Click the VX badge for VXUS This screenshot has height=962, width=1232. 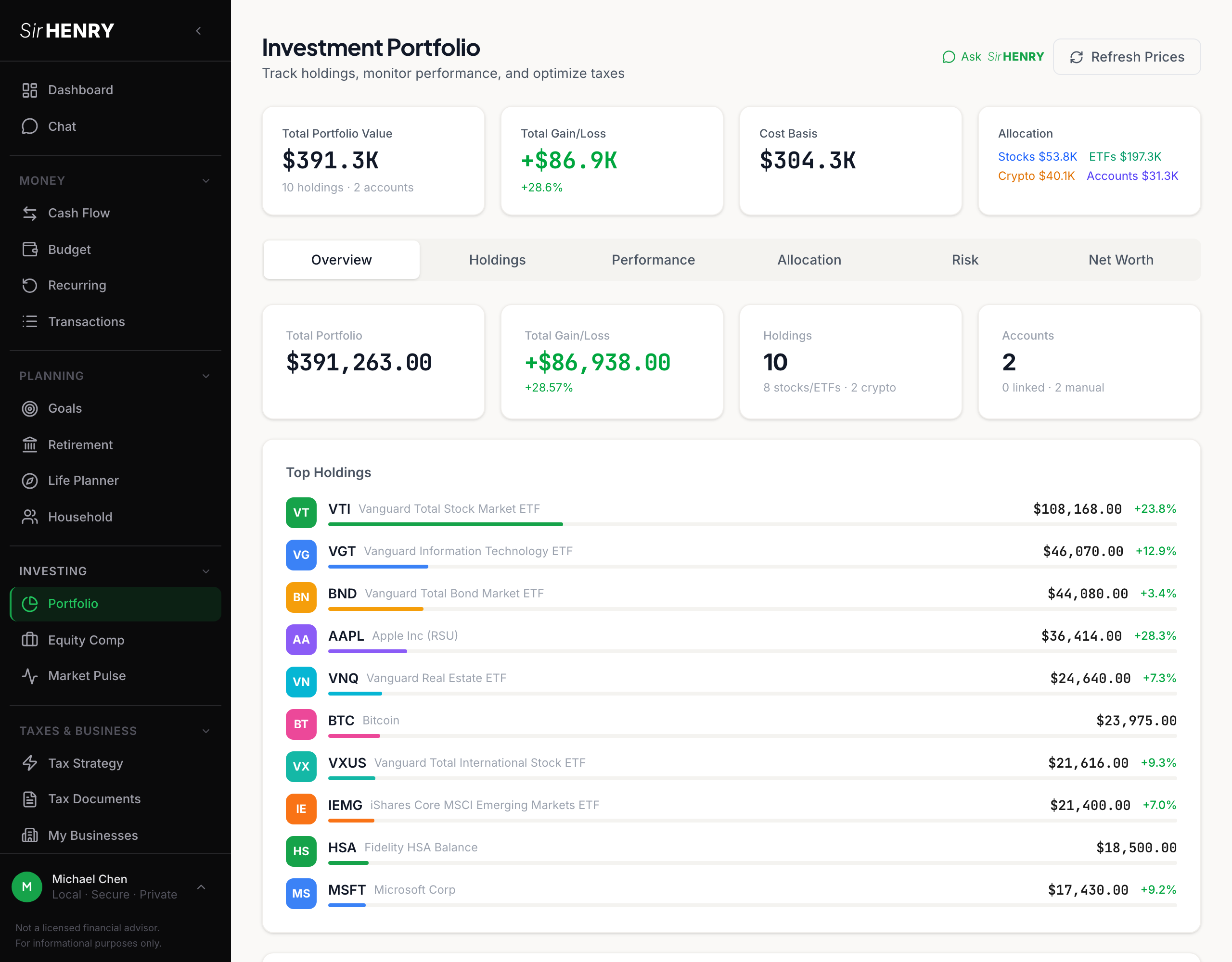coord(301,766)
